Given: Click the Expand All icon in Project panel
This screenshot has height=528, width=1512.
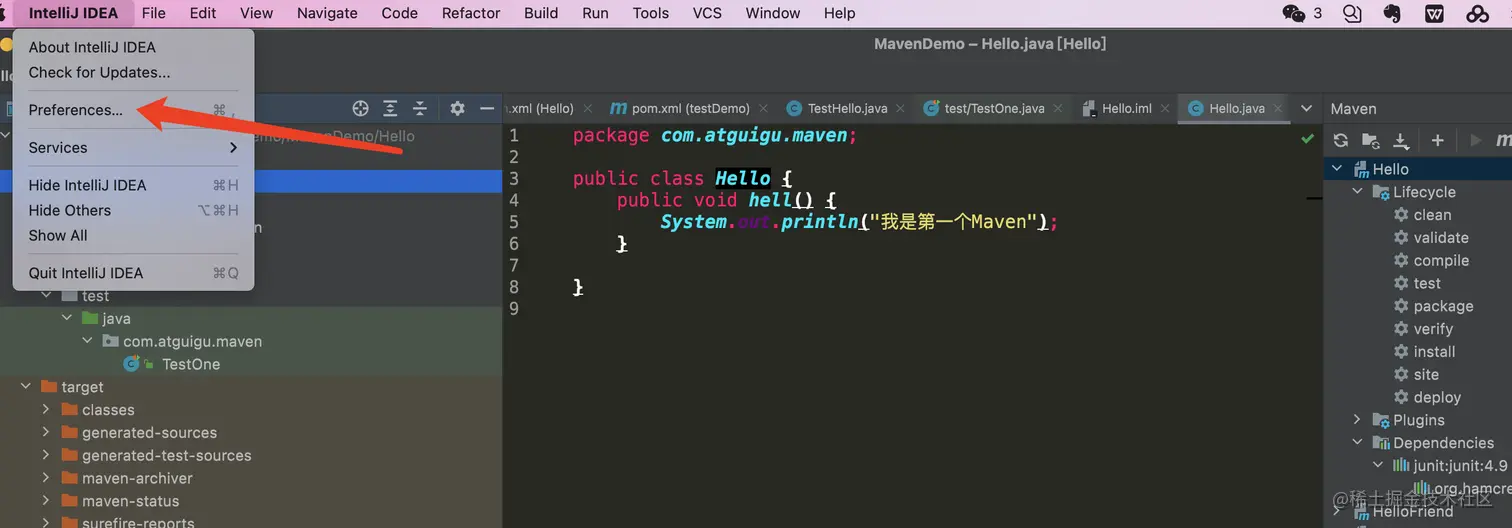Looking at the screenshot, I should 391,109.
